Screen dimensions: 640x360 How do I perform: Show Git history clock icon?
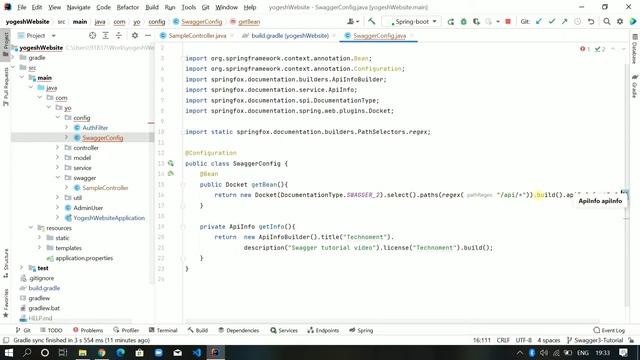(578, 21)
